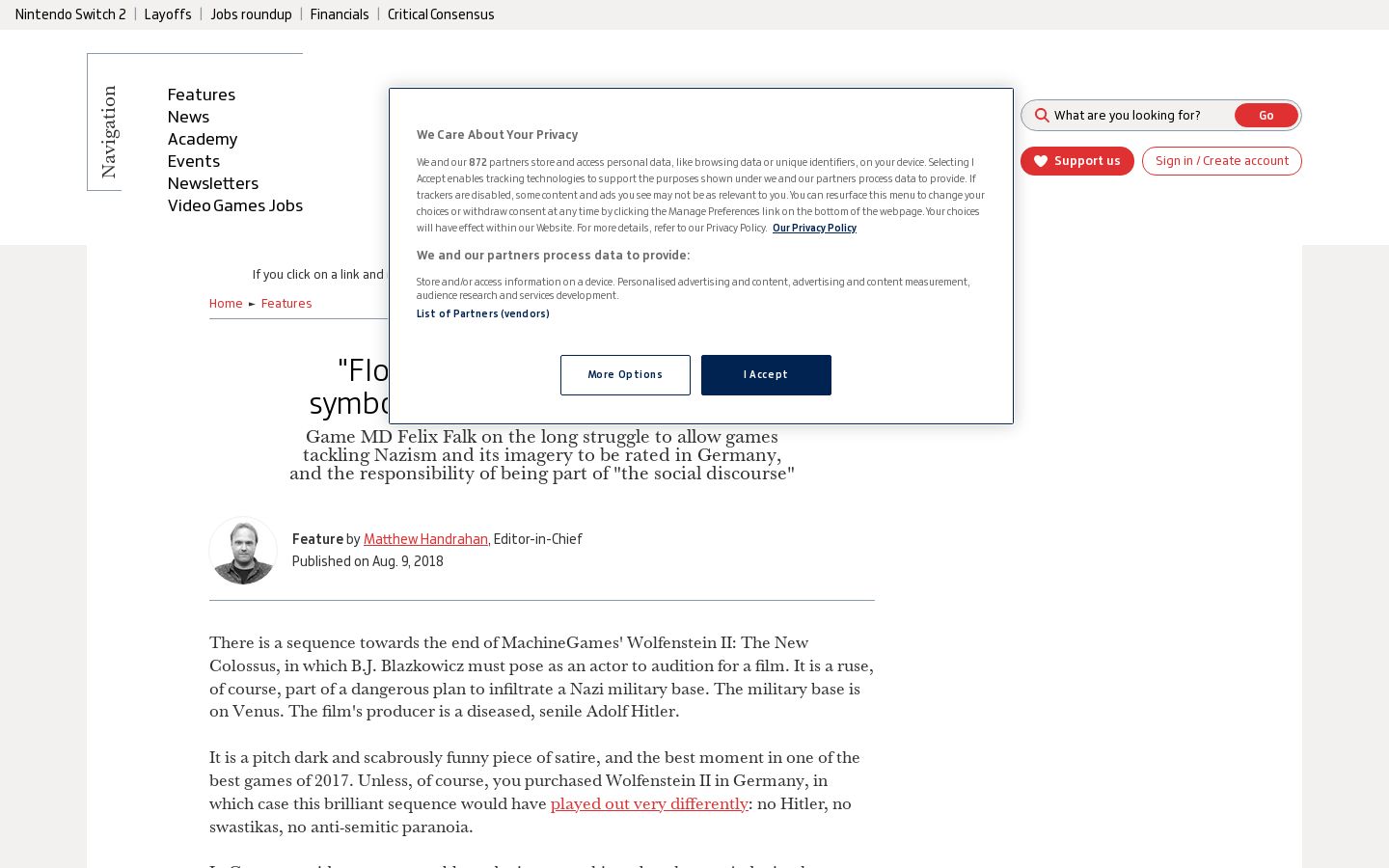The width and height of the screenshot is (1389, 868).
Task: Click the heart icon on Support us
Action: pos(1041,161)
